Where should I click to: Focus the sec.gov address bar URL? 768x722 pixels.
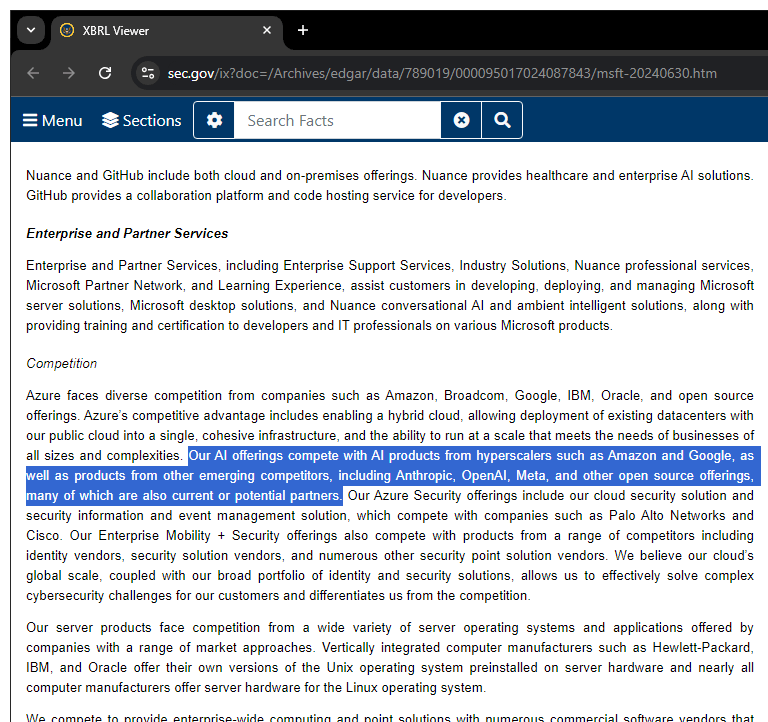click(440, 73)
